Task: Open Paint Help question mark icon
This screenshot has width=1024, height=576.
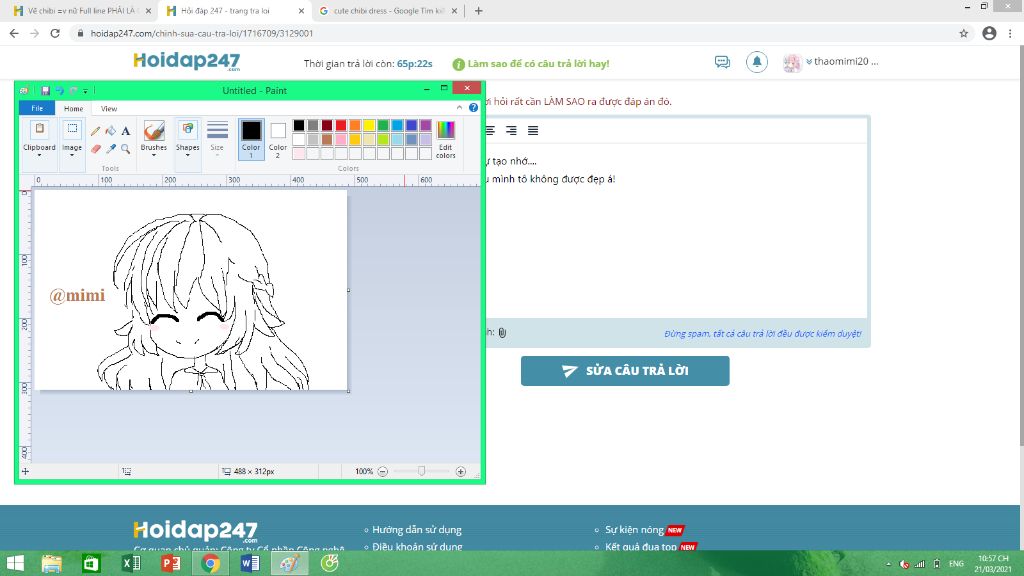Action: (x=473, y=108)
